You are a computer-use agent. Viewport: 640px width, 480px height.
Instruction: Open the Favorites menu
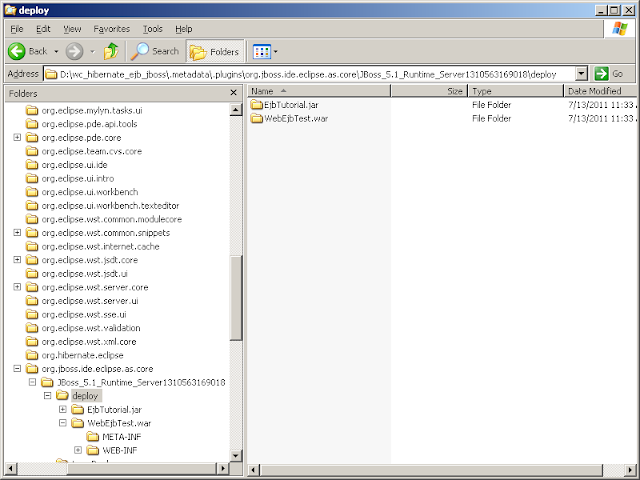click(111, 29)
